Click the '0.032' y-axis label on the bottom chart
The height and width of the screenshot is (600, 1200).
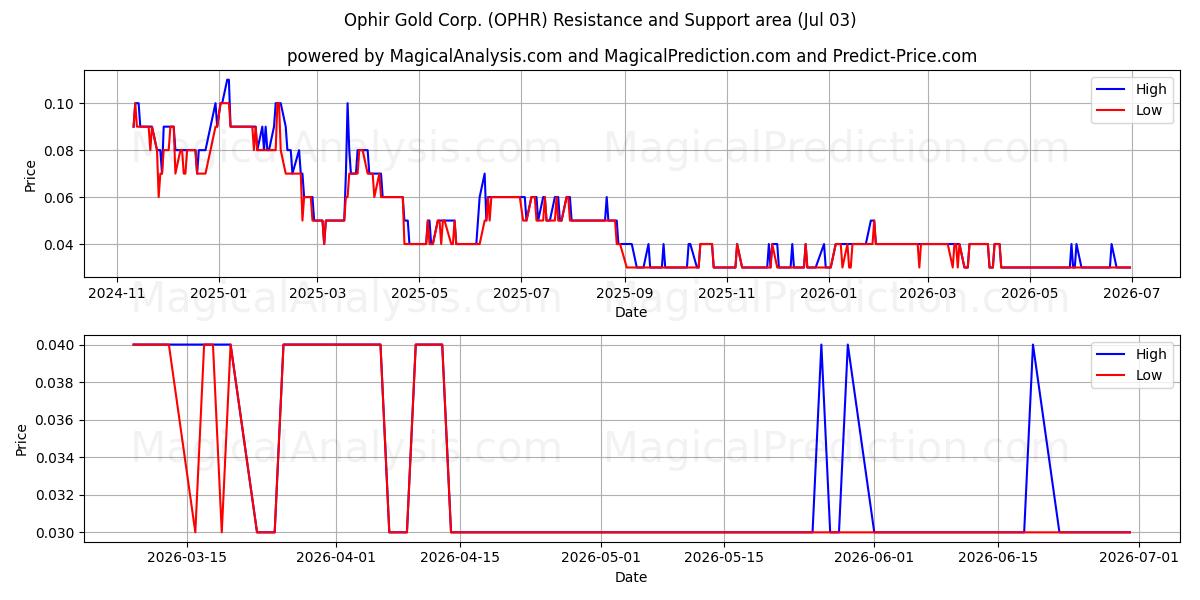click(x=57, y=495)
